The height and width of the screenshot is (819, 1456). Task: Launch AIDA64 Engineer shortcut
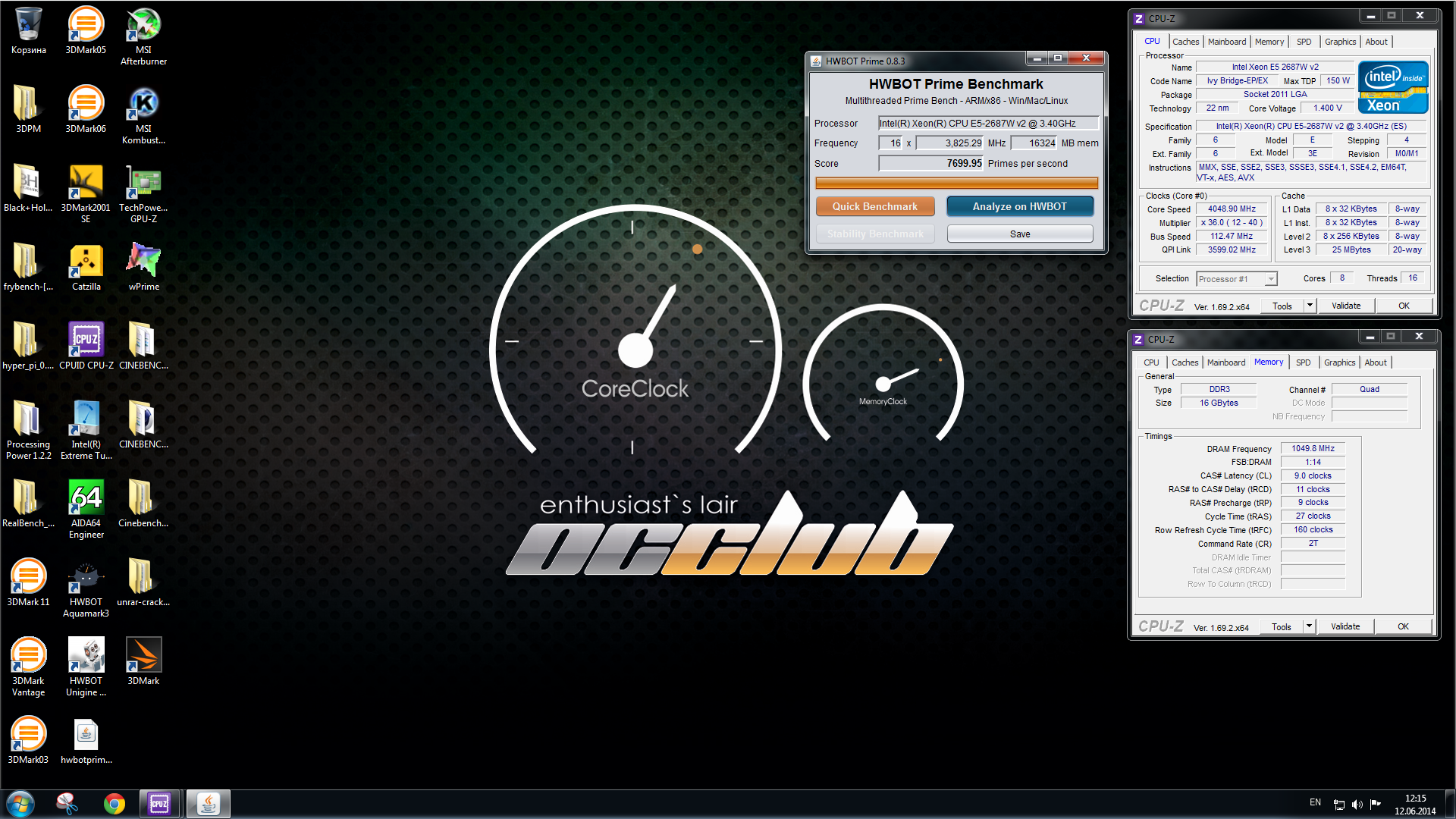coord(86,510)
